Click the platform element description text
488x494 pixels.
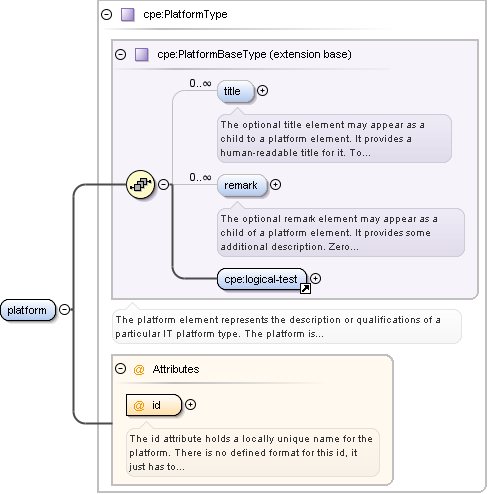[x=278, y=327]
